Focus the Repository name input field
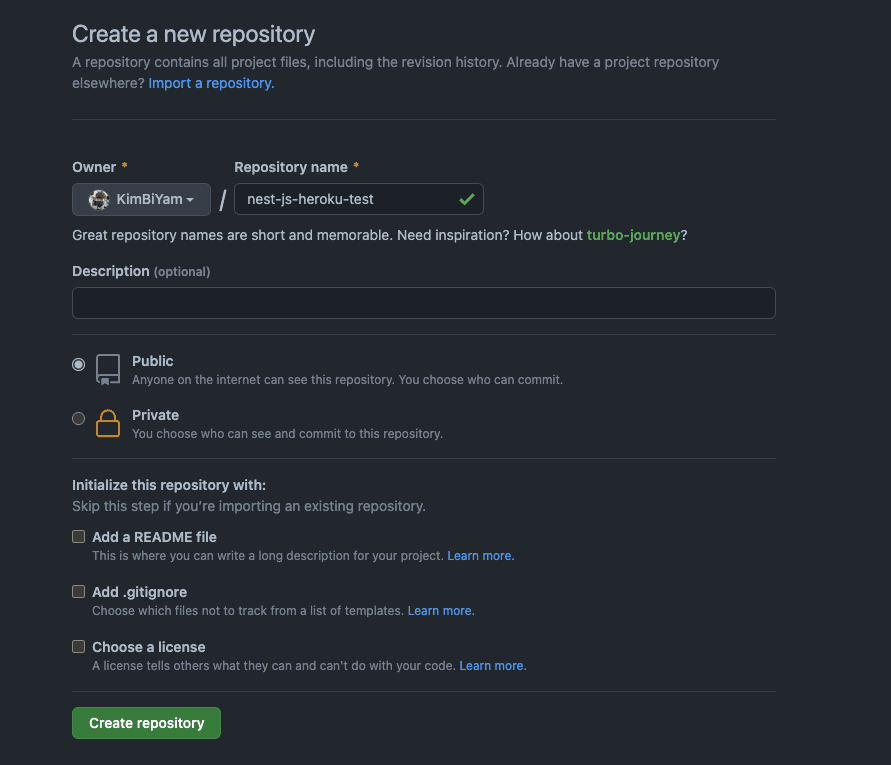The width and height of the screenshot is (891, 765). (345, 199)
